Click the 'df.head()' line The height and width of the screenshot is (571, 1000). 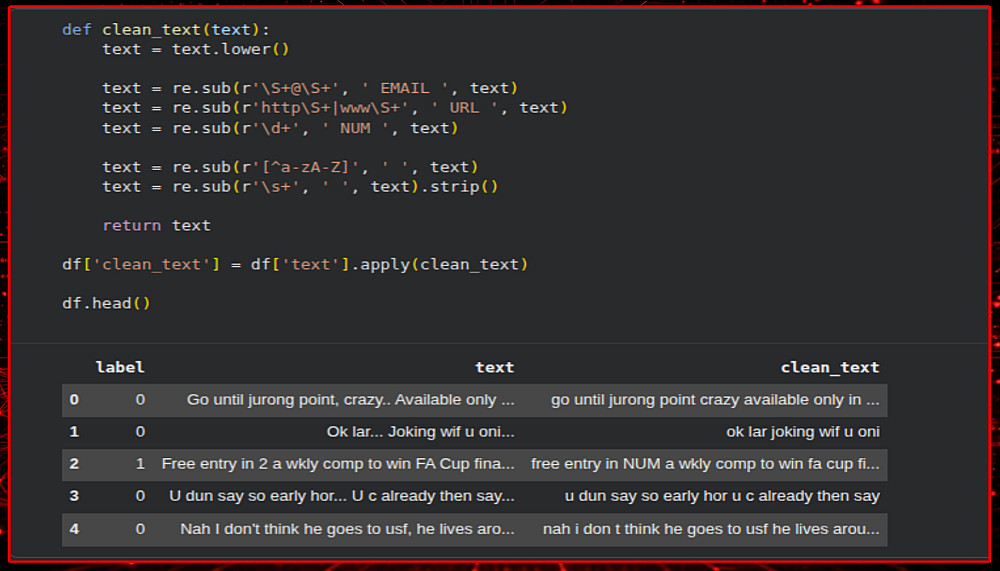[106, 304]
